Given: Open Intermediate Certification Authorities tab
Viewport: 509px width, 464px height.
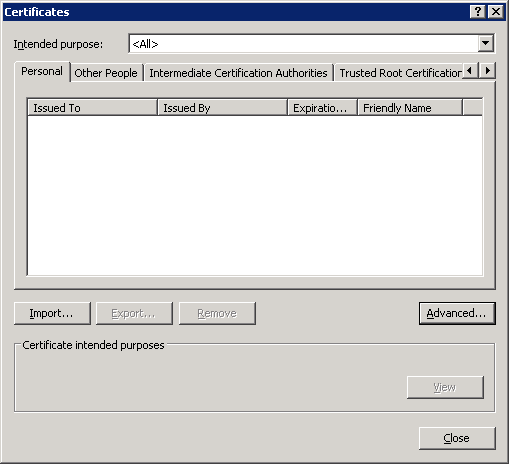Looking at the screenshot, I should 238,73.
